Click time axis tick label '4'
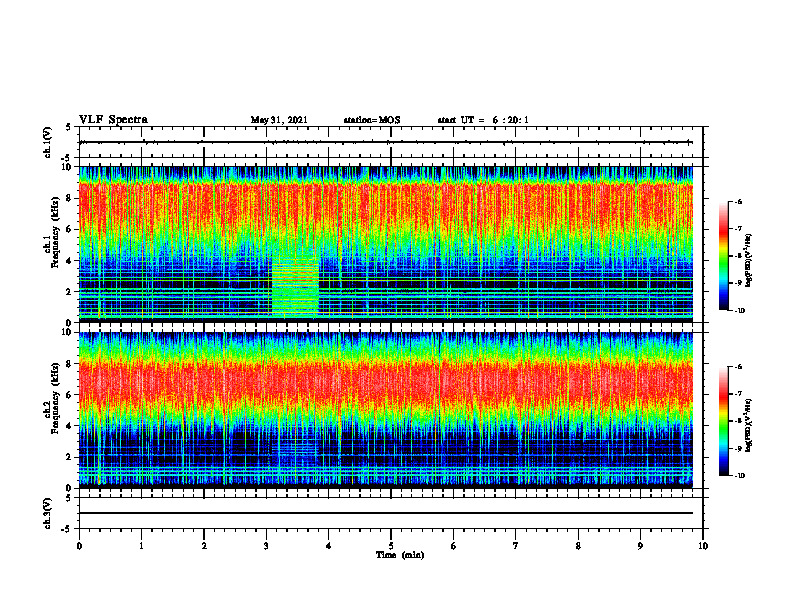 329,546
